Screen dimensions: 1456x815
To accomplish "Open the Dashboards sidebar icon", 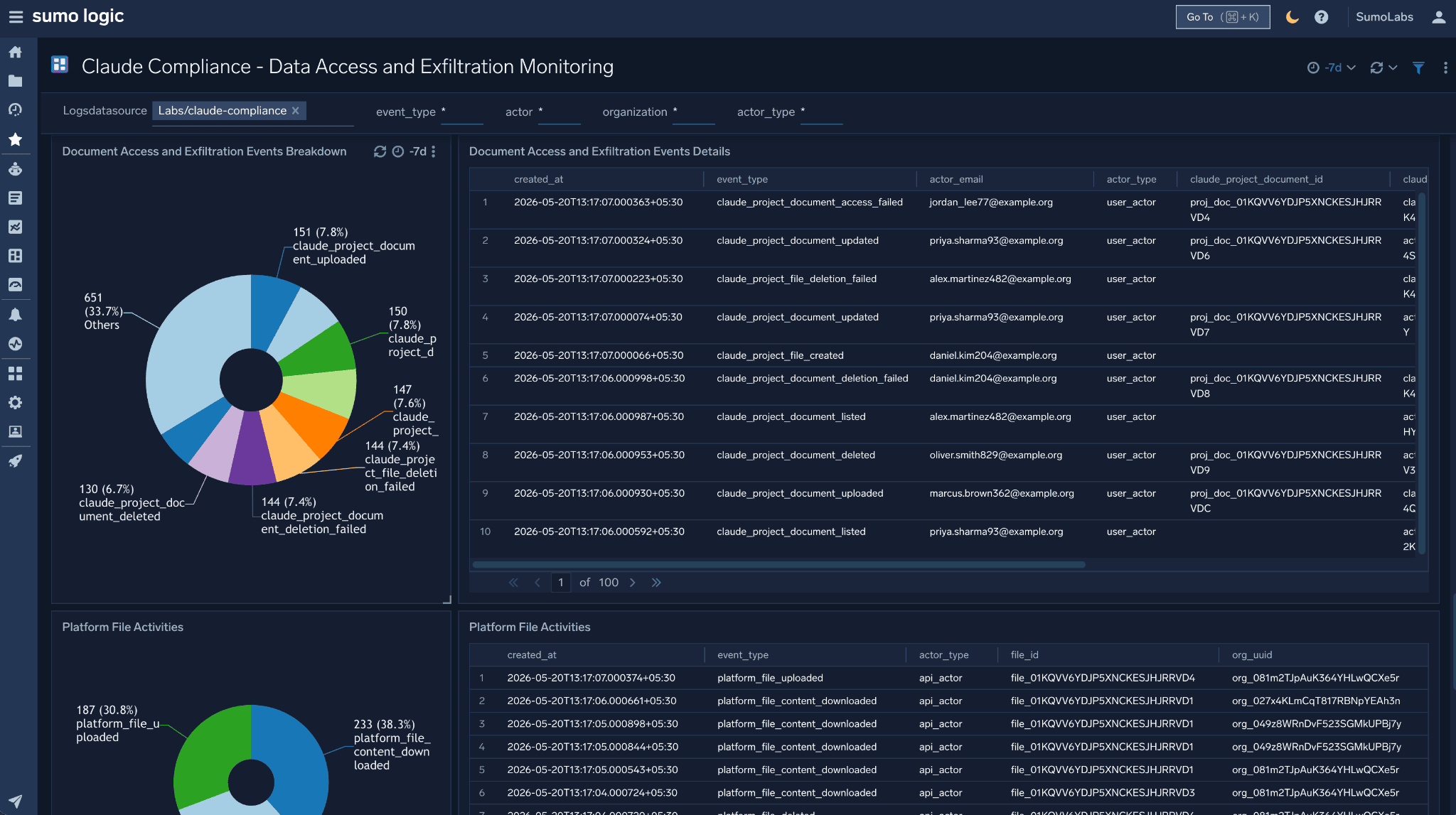I will [x=15, y=256].
